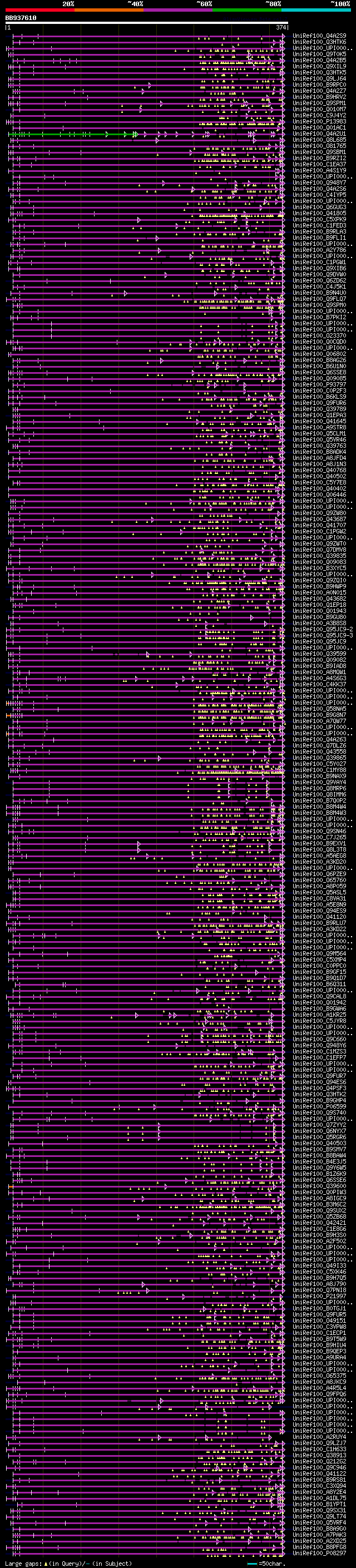Select UniRef100_Q41805 entry
The height and width of the screenshot is (1568, 356).
(319, 213)
